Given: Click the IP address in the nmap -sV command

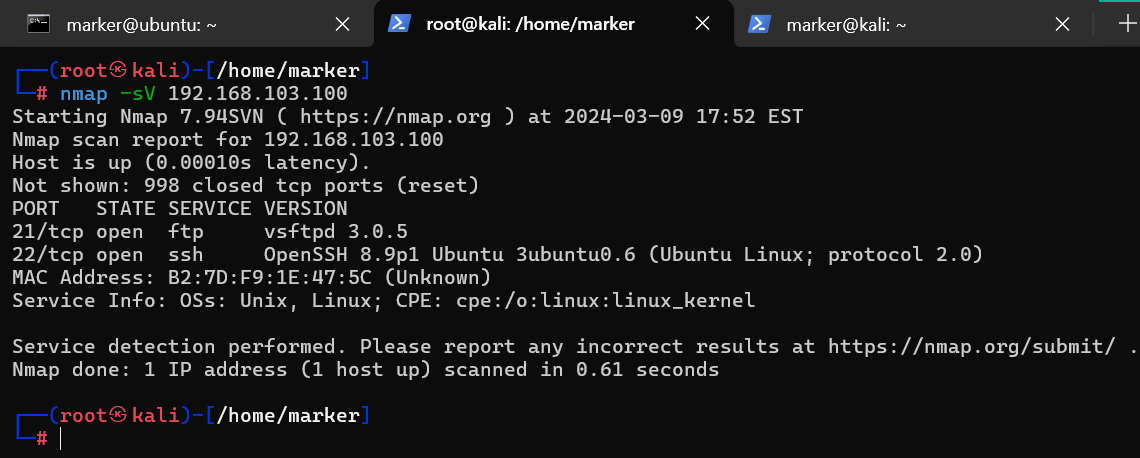Looking at the screenshot, I should [257, 94].
